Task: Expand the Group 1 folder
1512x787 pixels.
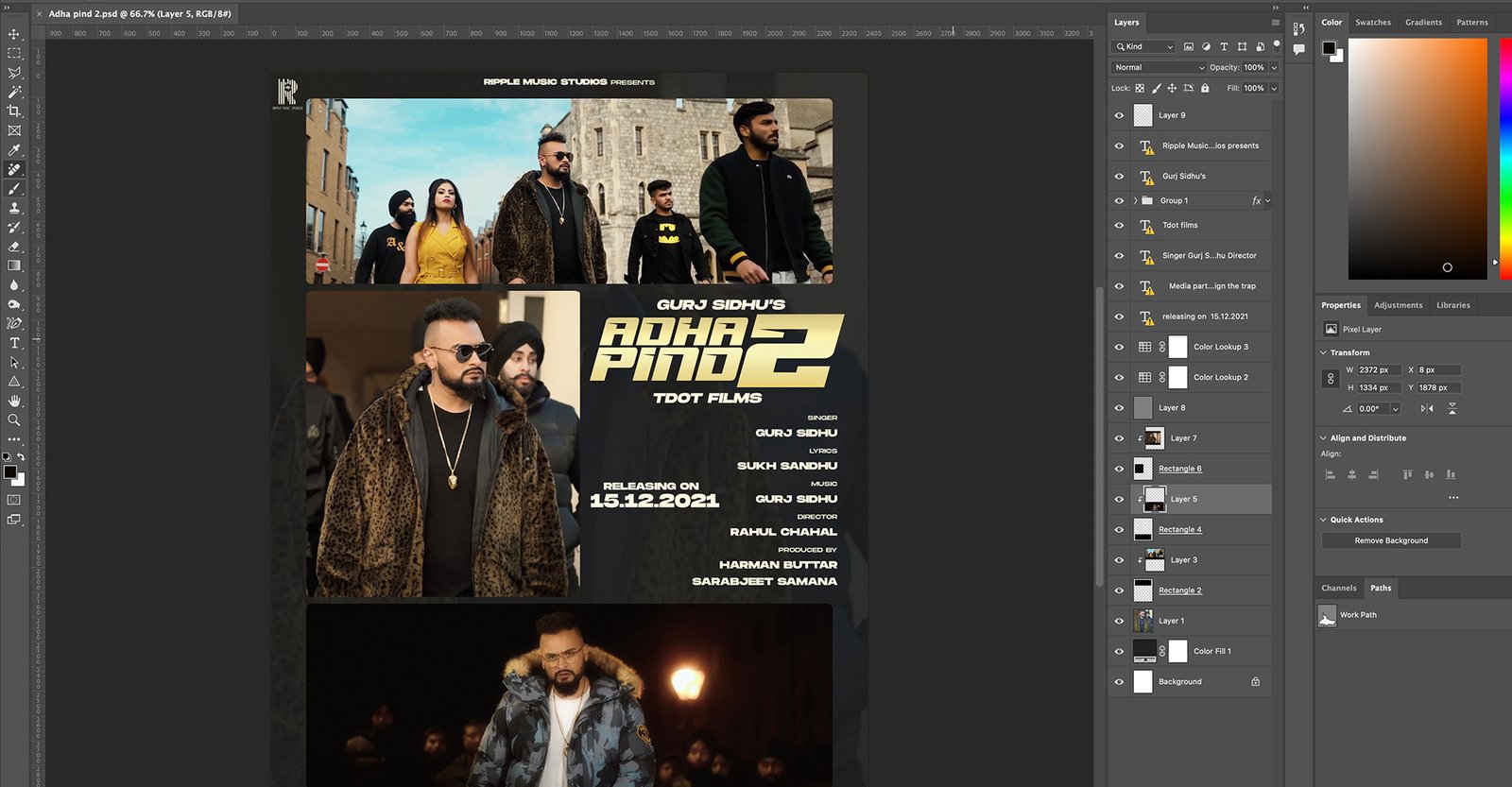Action: 1135,201
